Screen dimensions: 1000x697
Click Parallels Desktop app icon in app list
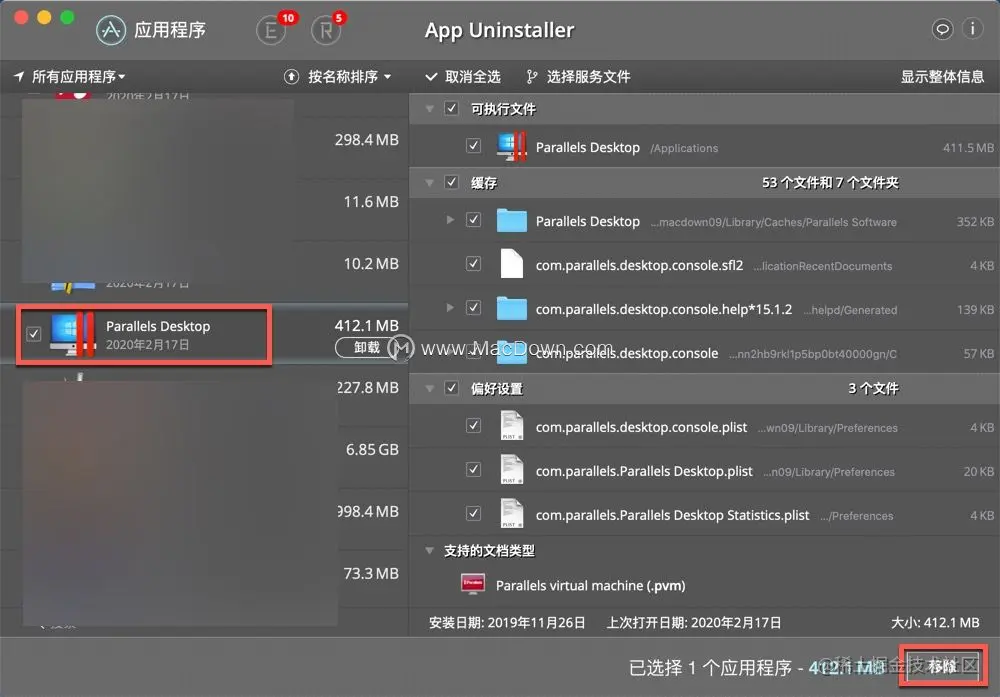tap(73, 334)
